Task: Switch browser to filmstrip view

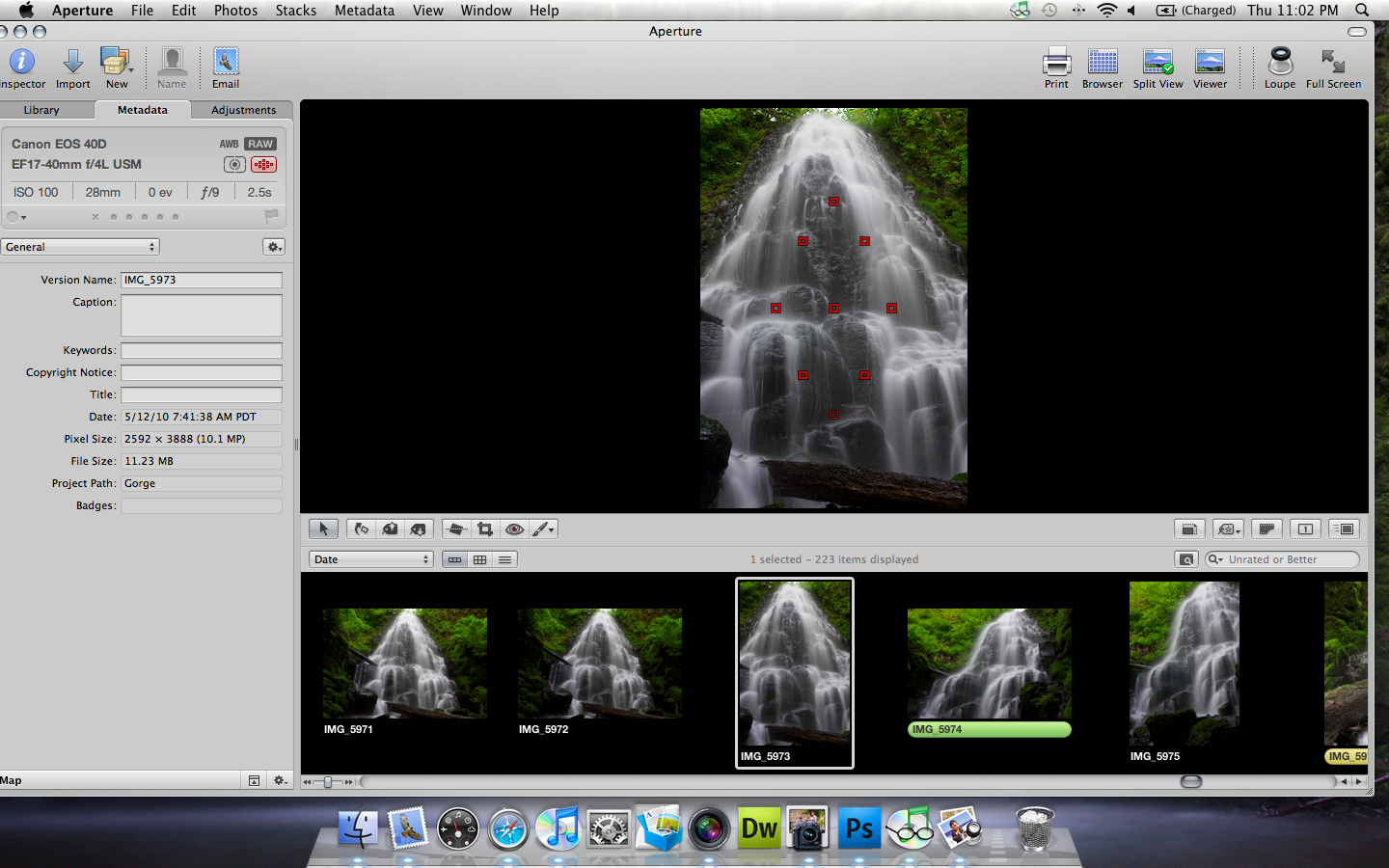Action: tap(454, 559)
